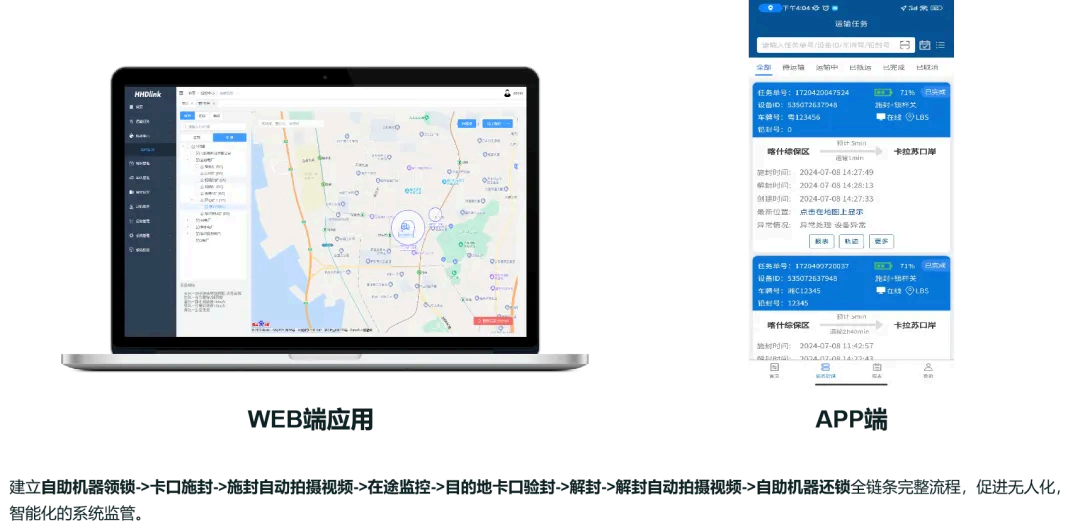Click the red button at the map bottom right
The image size is (1080, 529).
pyautogui.click(x=492, y=321)
